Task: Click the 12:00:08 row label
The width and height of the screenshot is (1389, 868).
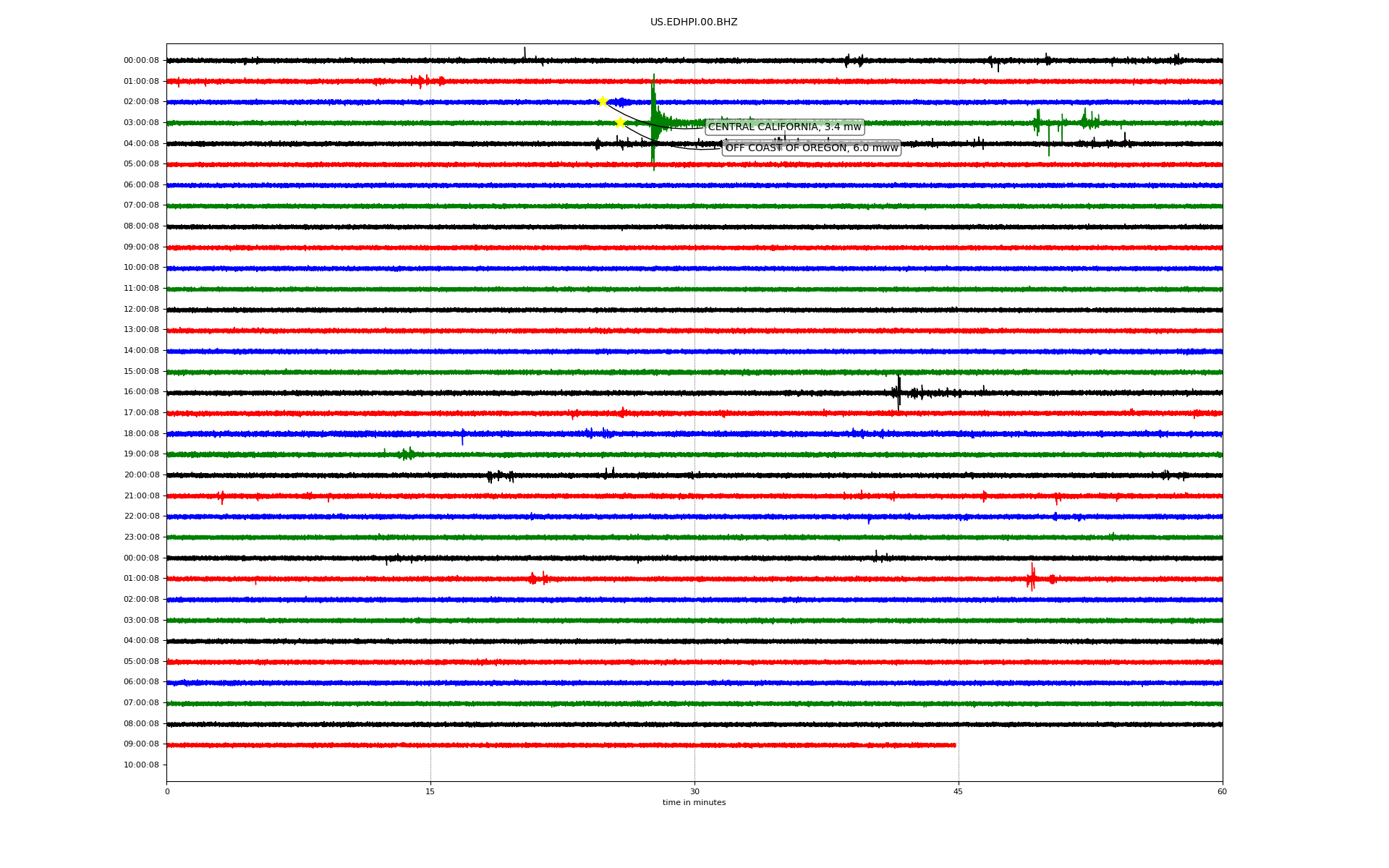Action: 141,310
